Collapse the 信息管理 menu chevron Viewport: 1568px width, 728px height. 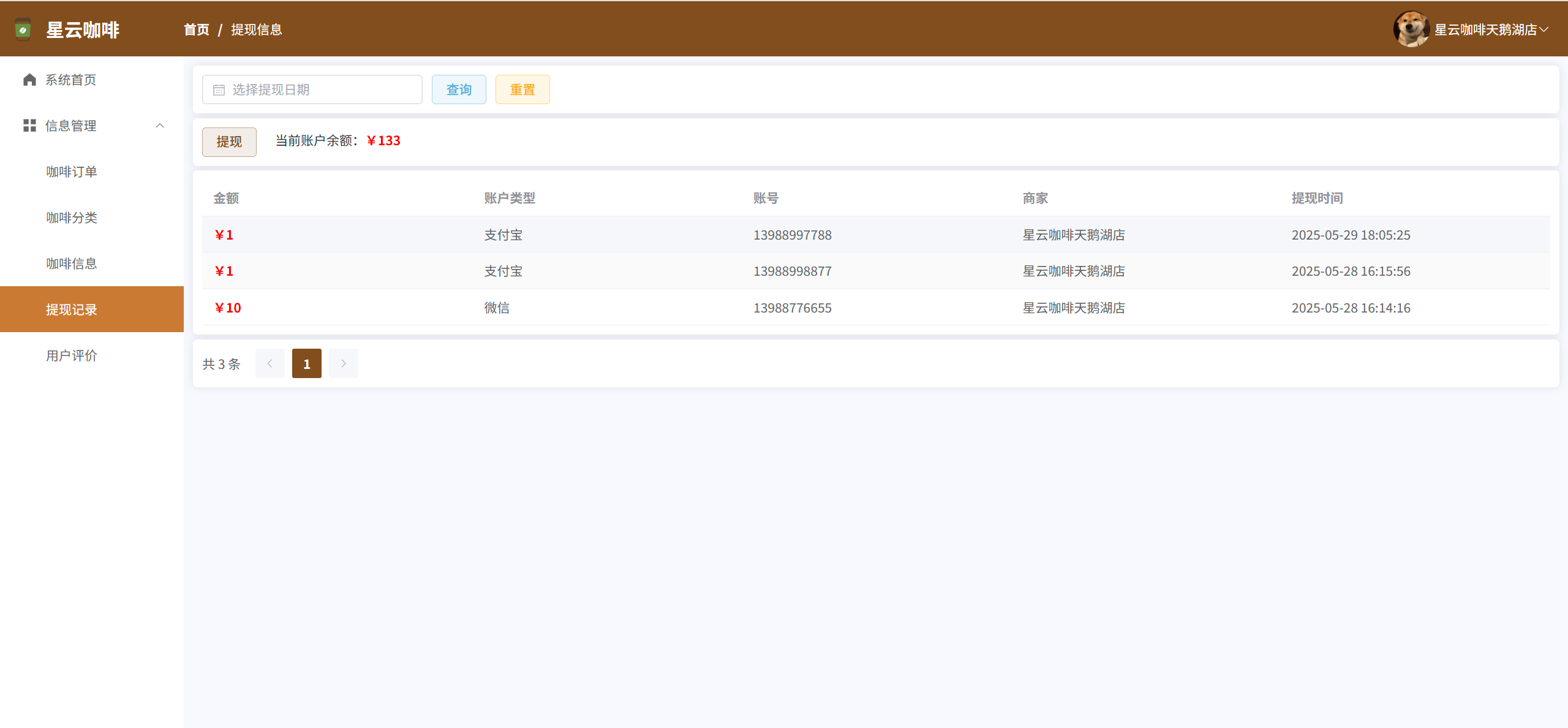[x=160, y=126]
